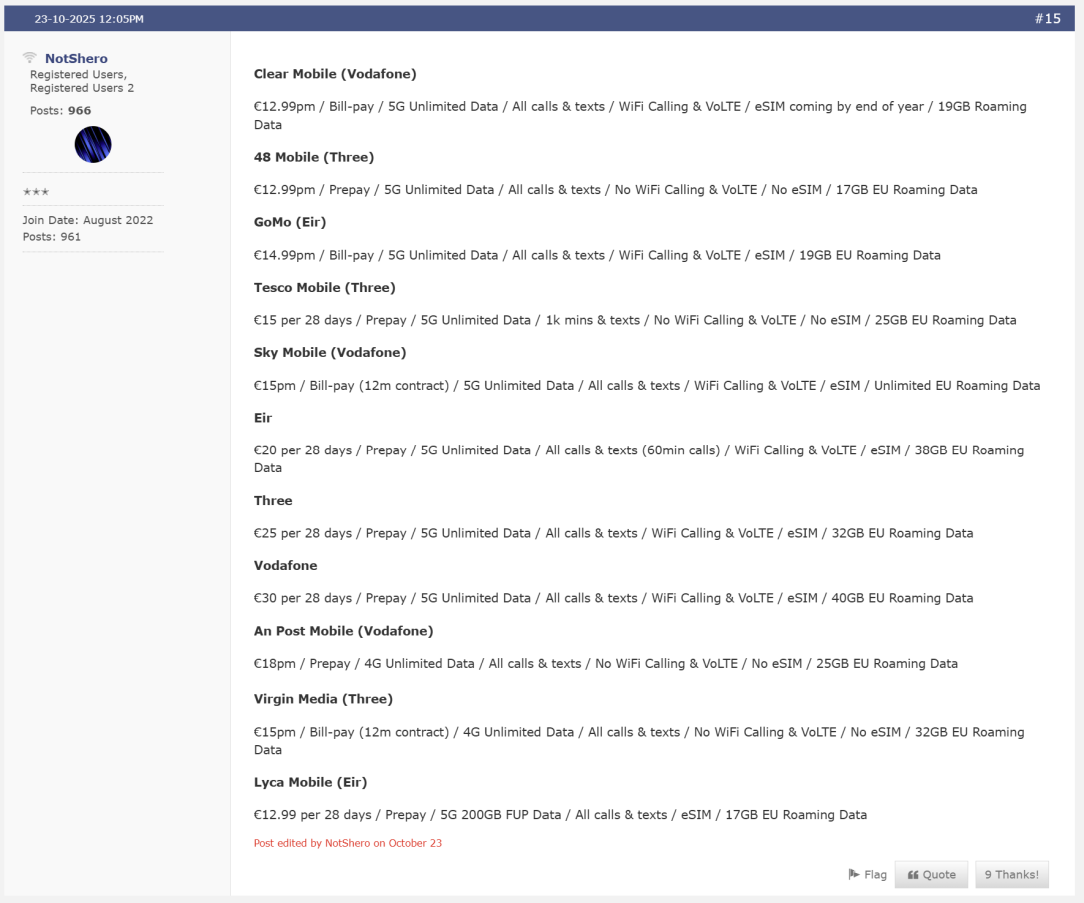Click the 'Virgin Media (Three)' heading
1084x903 pixels.
(x=323, y=699)
